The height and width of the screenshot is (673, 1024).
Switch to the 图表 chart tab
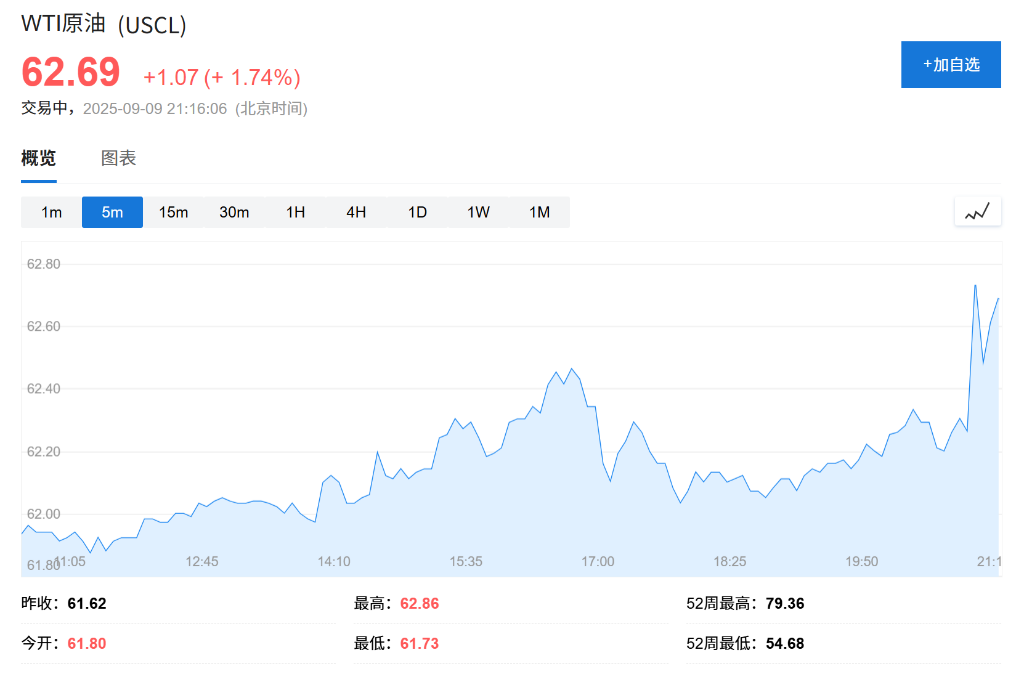pos(118,158)
